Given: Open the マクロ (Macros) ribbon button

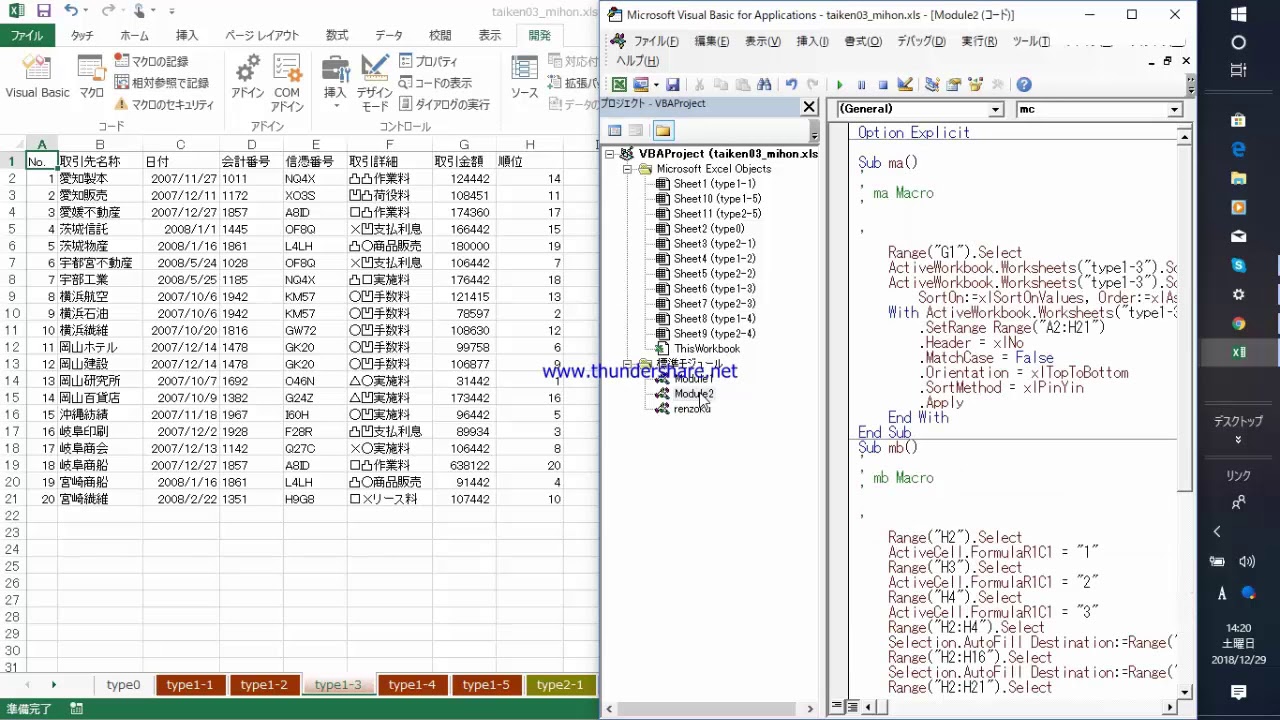Looking at the screenshot, I should [x=91, y=78].
